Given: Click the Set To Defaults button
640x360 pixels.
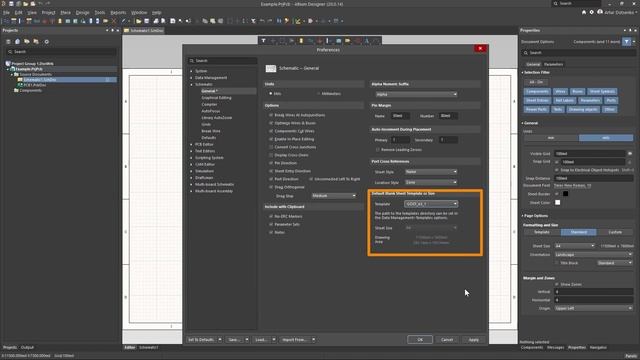Looking at the screenshot, I should pos(201,340).
